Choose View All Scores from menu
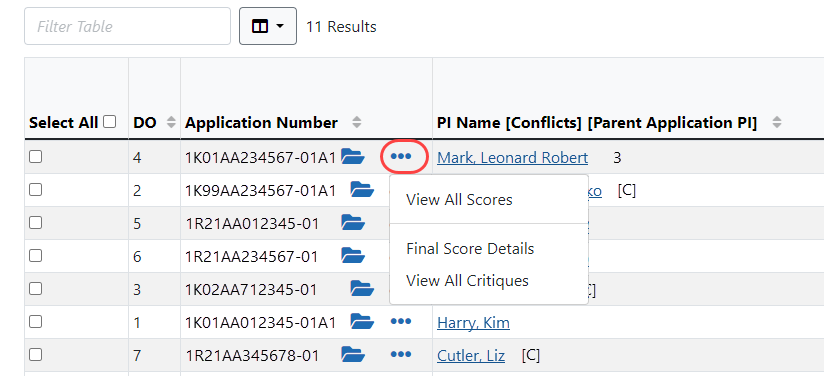This screenshot has width=824, height=376. 459,200
